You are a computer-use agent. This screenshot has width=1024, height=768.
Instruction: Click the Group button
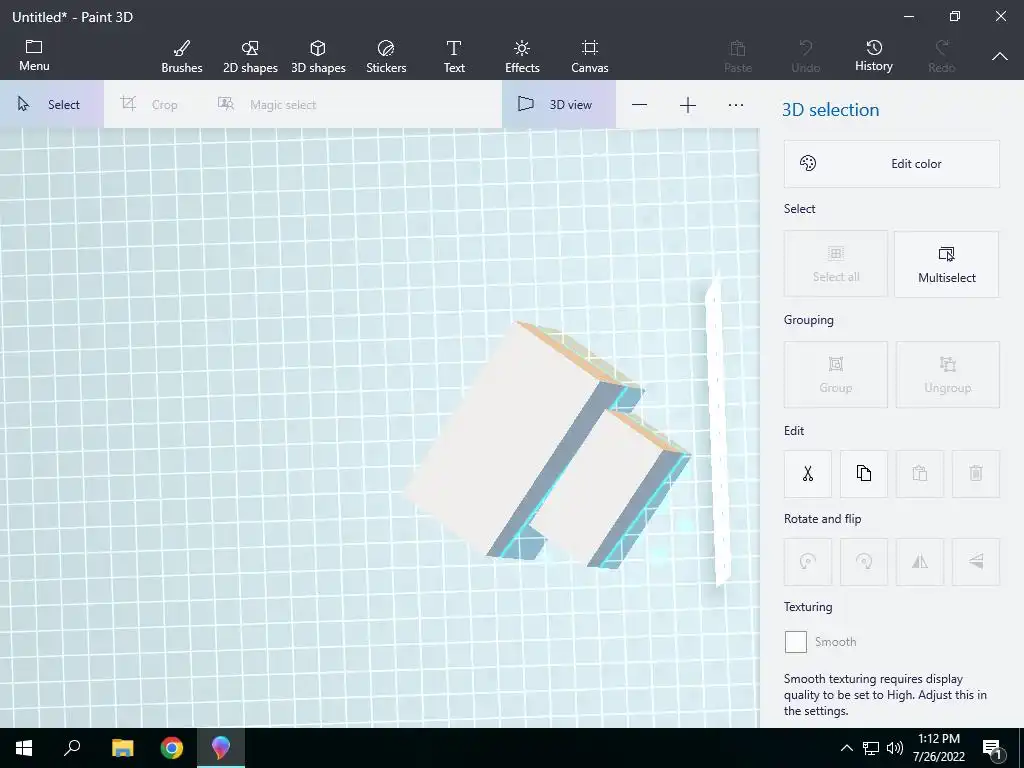click(x=836, y=375)
